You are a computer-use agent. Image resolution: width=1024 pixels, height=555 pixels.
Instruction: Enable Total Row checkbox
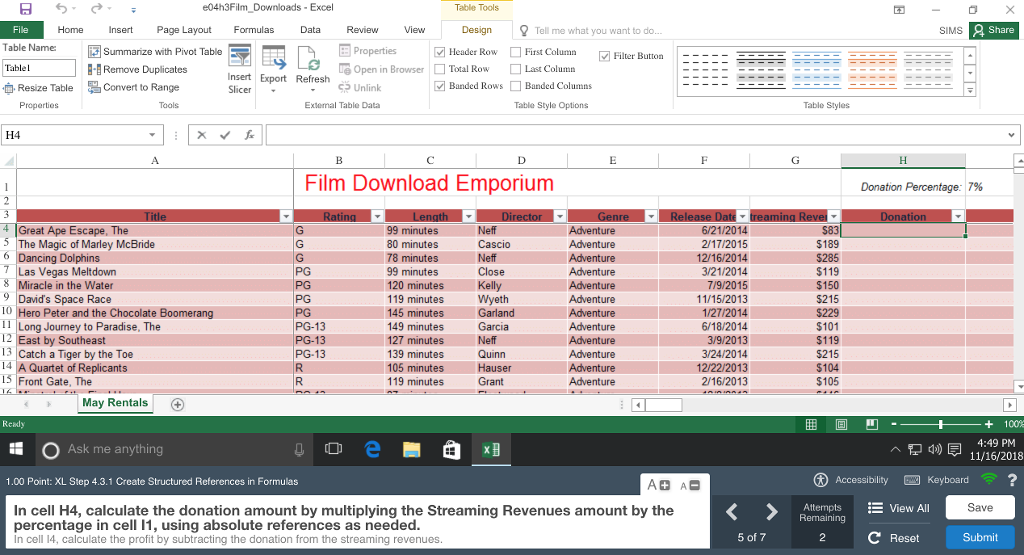(x=440, y=69)
